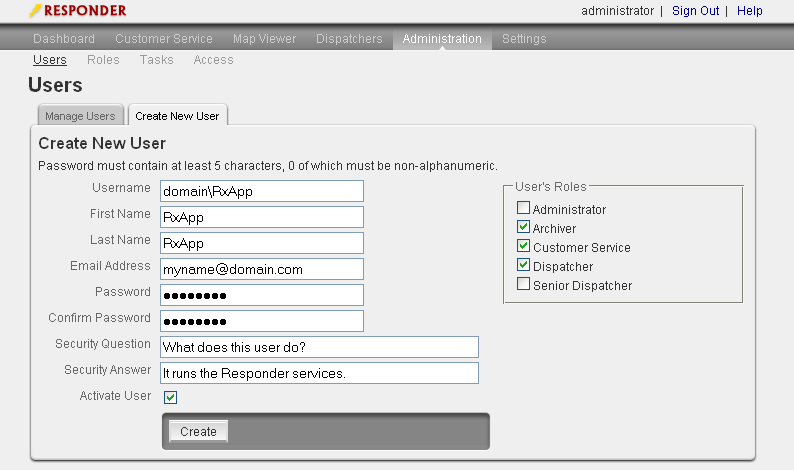The width and height of the screenshot is (794, 470).
Task: Click the Security Question text box
Action: click(x=319, y=347)
